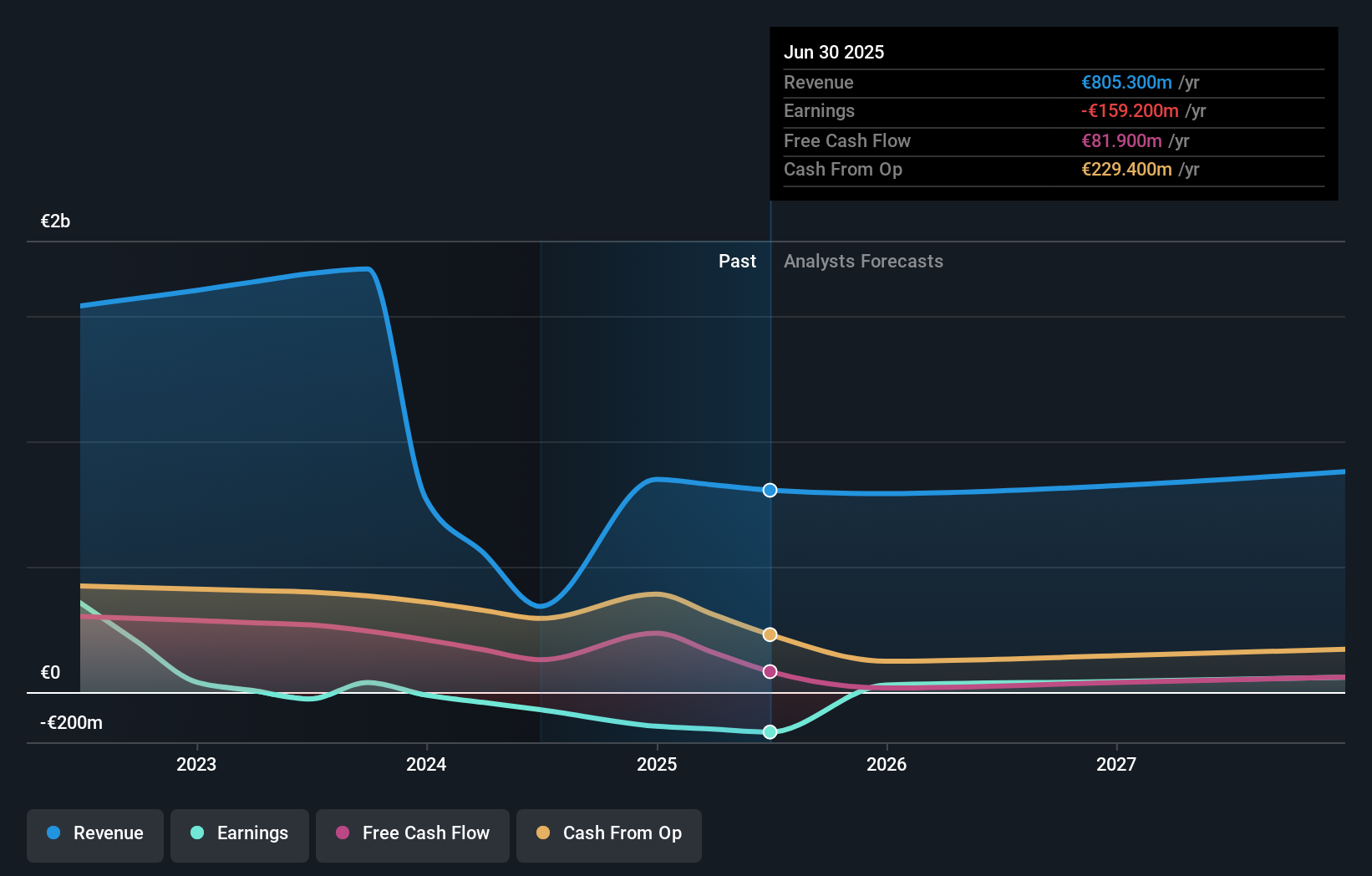This screenshot has height=876, width=1372.
Task: Click the €81.900m free cash flow value
Action: point(1121,140)
